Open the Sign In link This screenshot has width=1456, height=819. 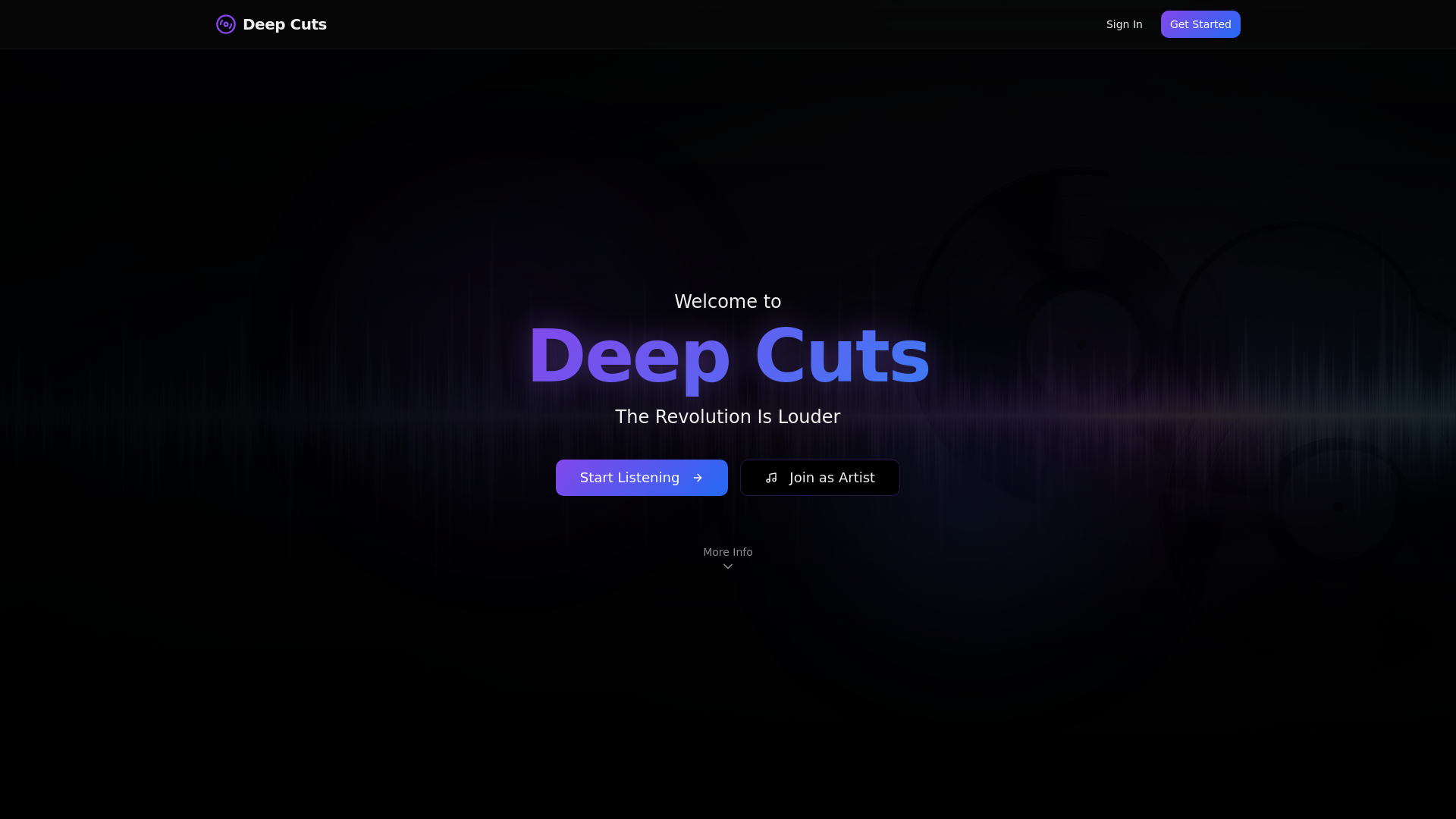pos(1124,24)
